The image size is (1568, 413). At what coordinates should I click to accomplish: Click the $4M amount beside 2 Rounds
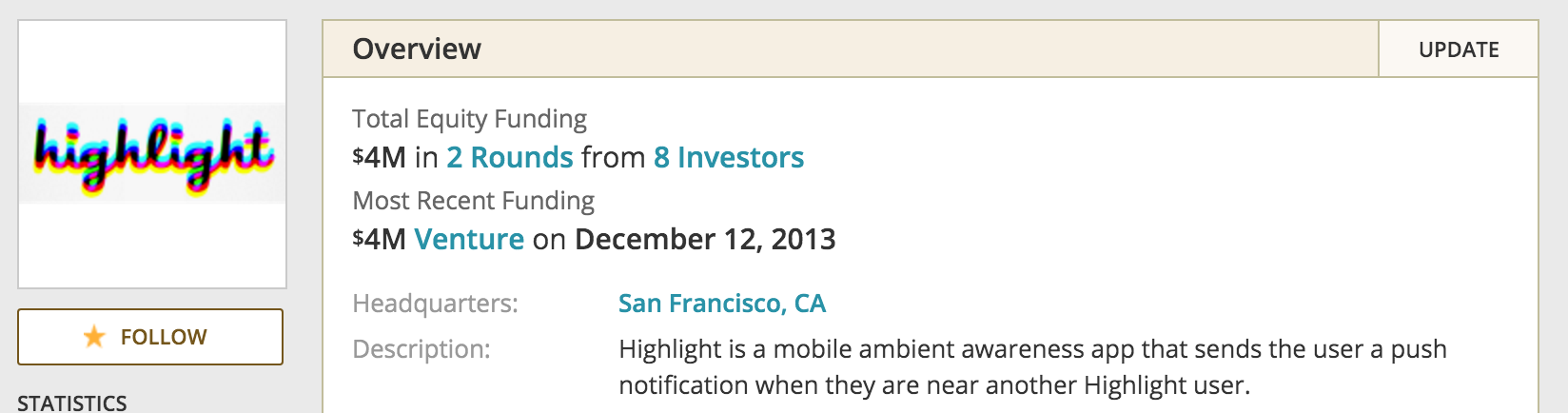click(379, 157)
